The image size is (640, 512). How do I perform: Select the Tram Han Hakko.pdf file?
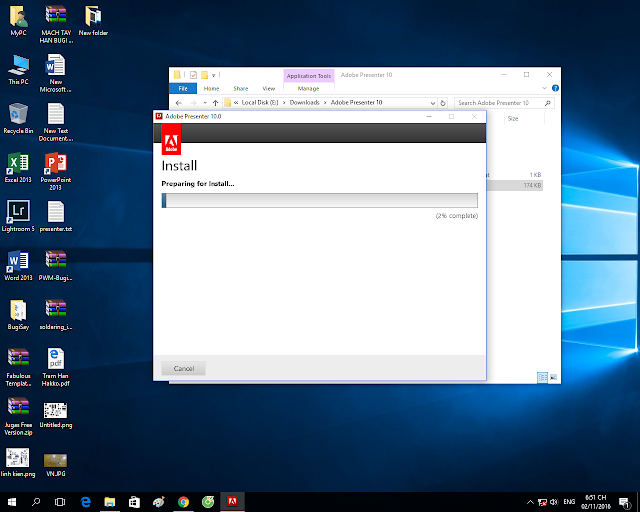coord(56,367)
